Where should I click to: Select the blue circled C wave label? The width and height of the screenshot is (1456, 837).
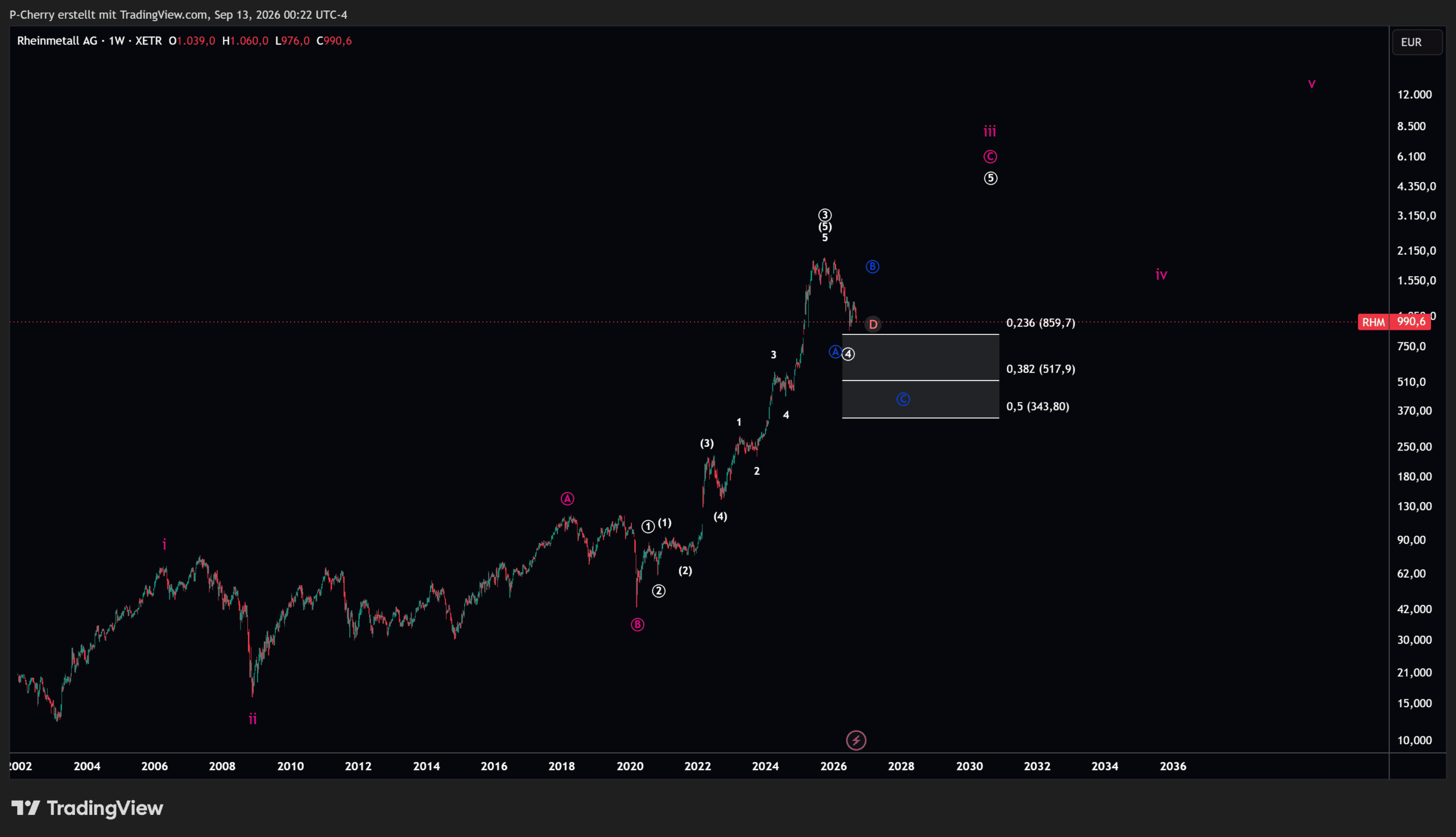click(x=903, y=399)
